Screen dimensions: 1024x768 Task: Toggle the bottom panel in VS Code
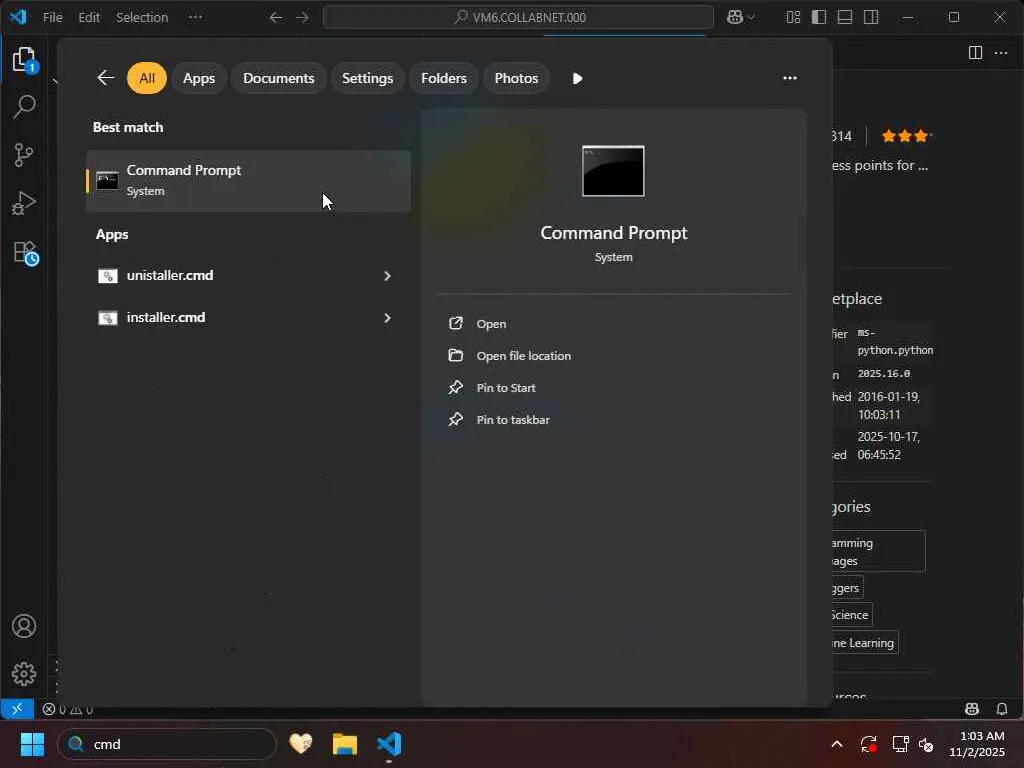(x=845, y=18)
